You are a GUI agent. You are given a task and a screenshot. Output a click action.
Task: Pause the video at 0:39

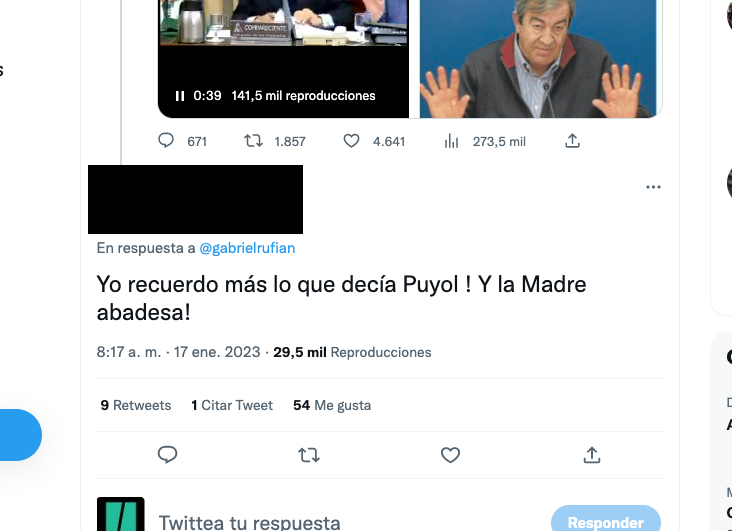(180, 96)
